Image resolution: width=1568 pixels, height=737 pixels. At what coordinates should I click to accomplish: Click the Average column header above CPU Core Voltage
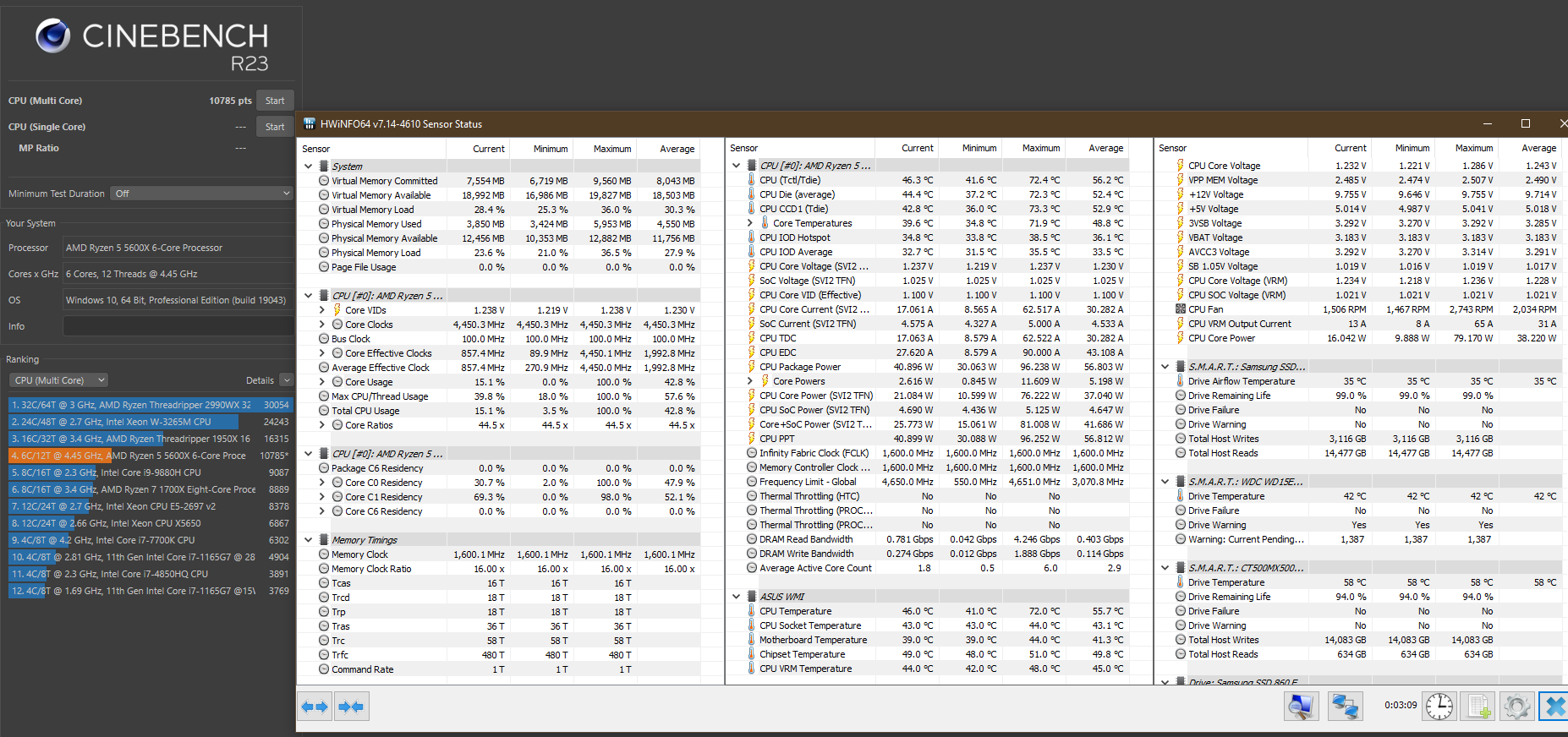coord(1538,148)
